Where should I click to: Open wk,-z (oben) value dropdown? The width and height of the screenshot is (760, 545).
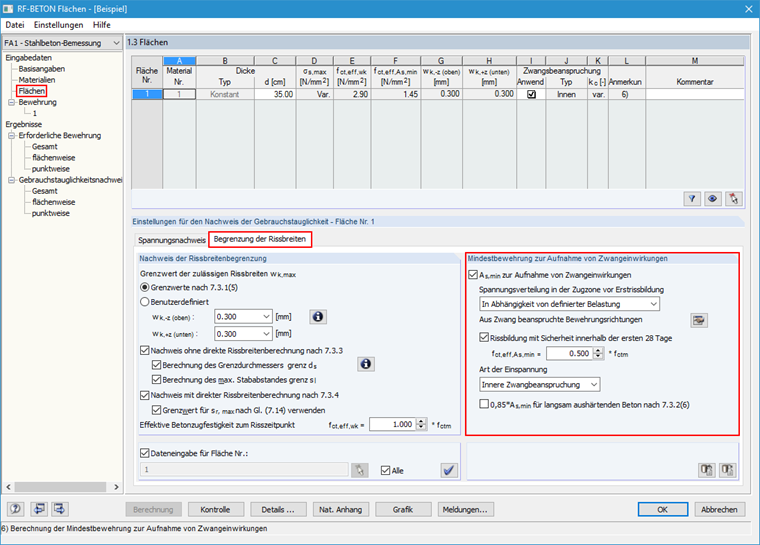tap(266, 317)
